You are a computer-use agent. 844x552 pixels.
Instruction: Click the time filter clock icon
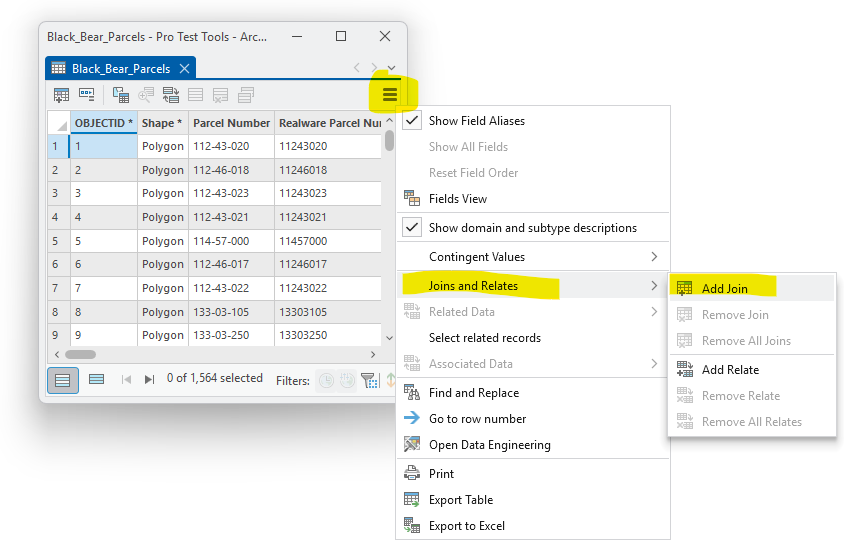pyautogui.click(x=326, y=381)
